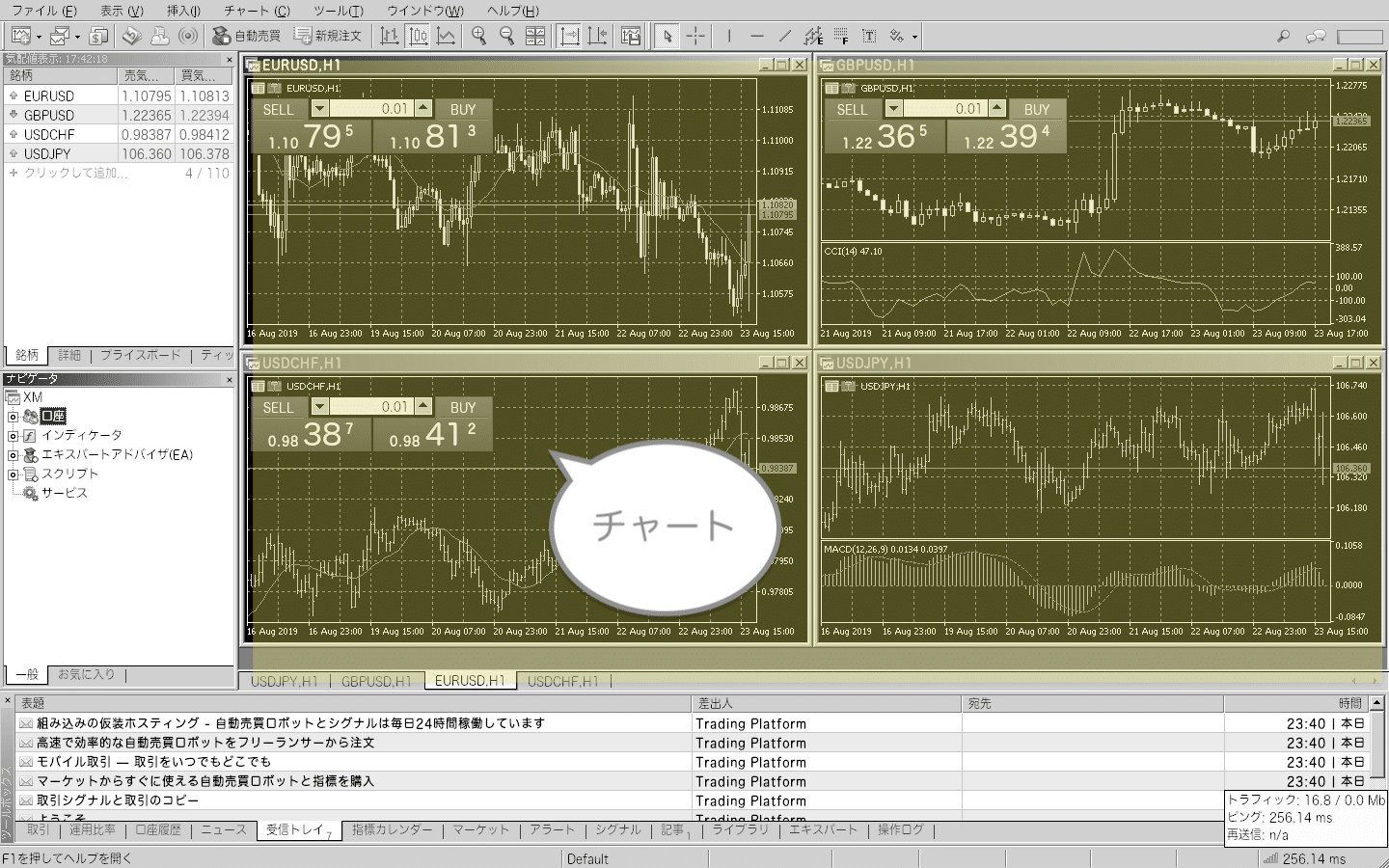Select the Fibonacci retracement tool
The image size is (1389, 868).
[841, 37]
